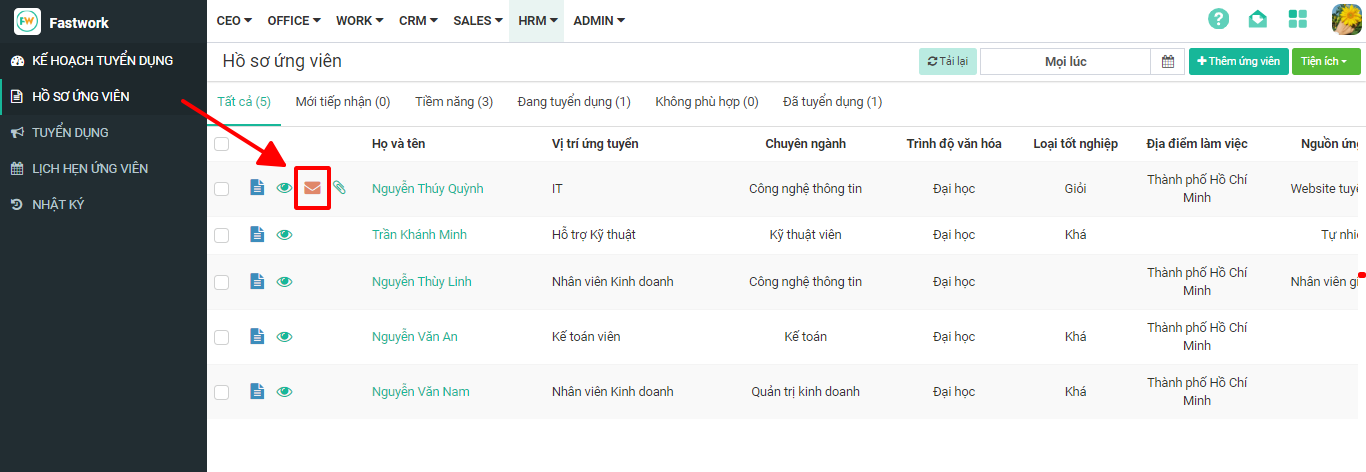1366x472 pixels.
Task: View Nguyễn Thùy Linh with eye icon
Action: coord(285,282)
